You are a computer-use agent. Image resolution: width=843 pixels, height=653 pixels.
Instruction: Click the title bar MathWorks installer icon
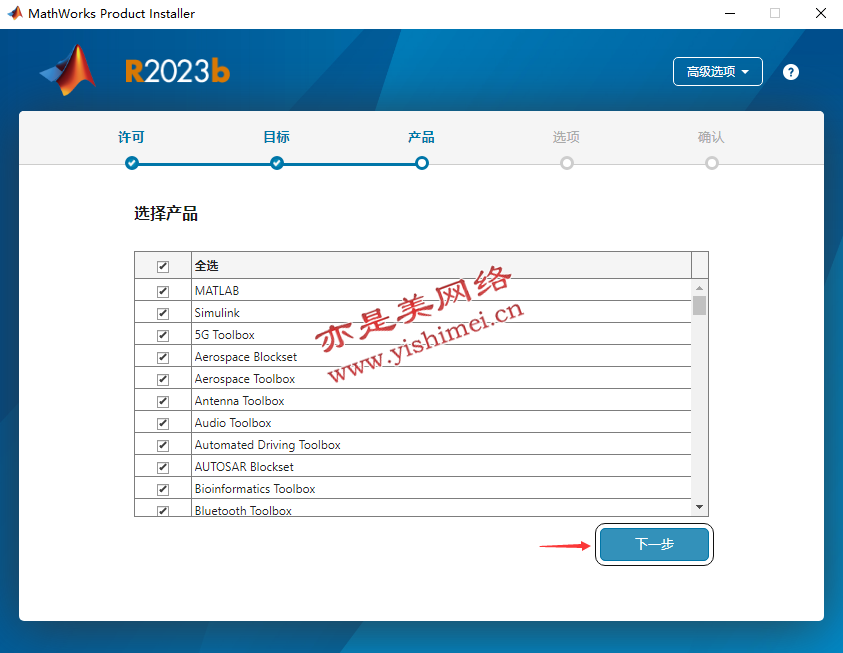click(15, 14)
